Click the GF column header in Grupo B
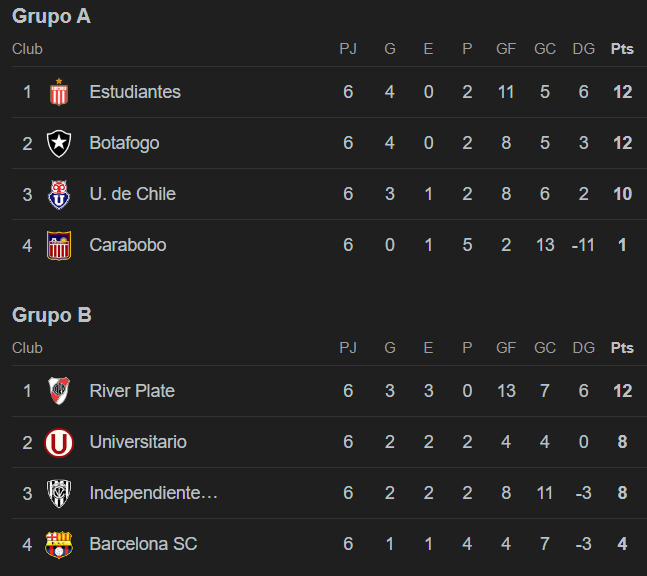The width and height of the screenshot is (647, 576). point(506,348)
